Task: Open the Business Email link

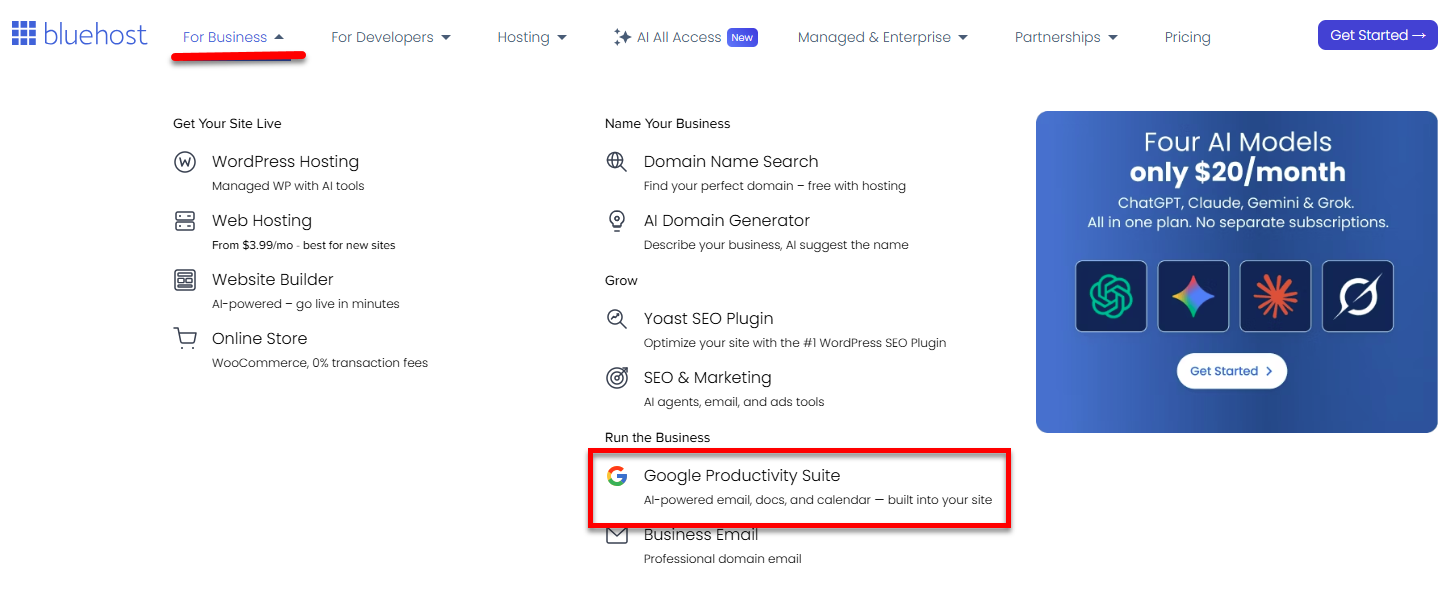Action: pos(701,535)
